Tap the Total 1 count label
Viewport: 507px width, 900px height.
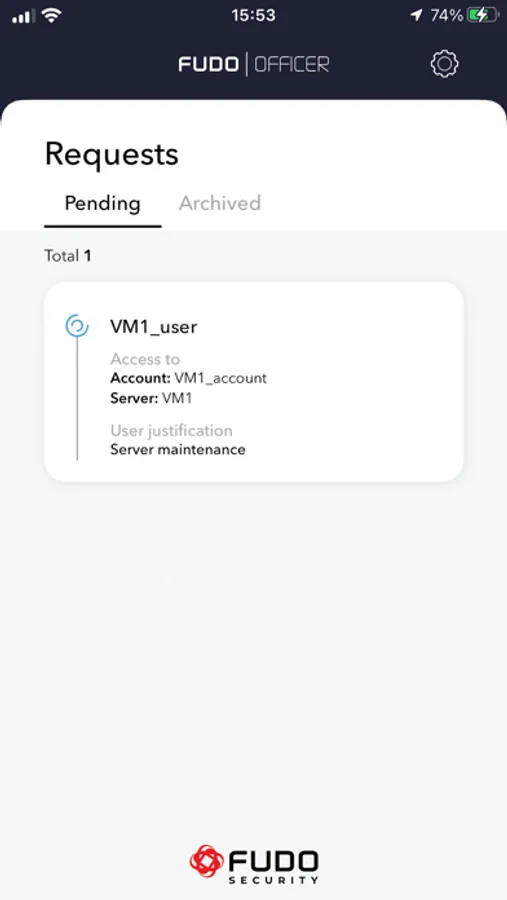68,256
